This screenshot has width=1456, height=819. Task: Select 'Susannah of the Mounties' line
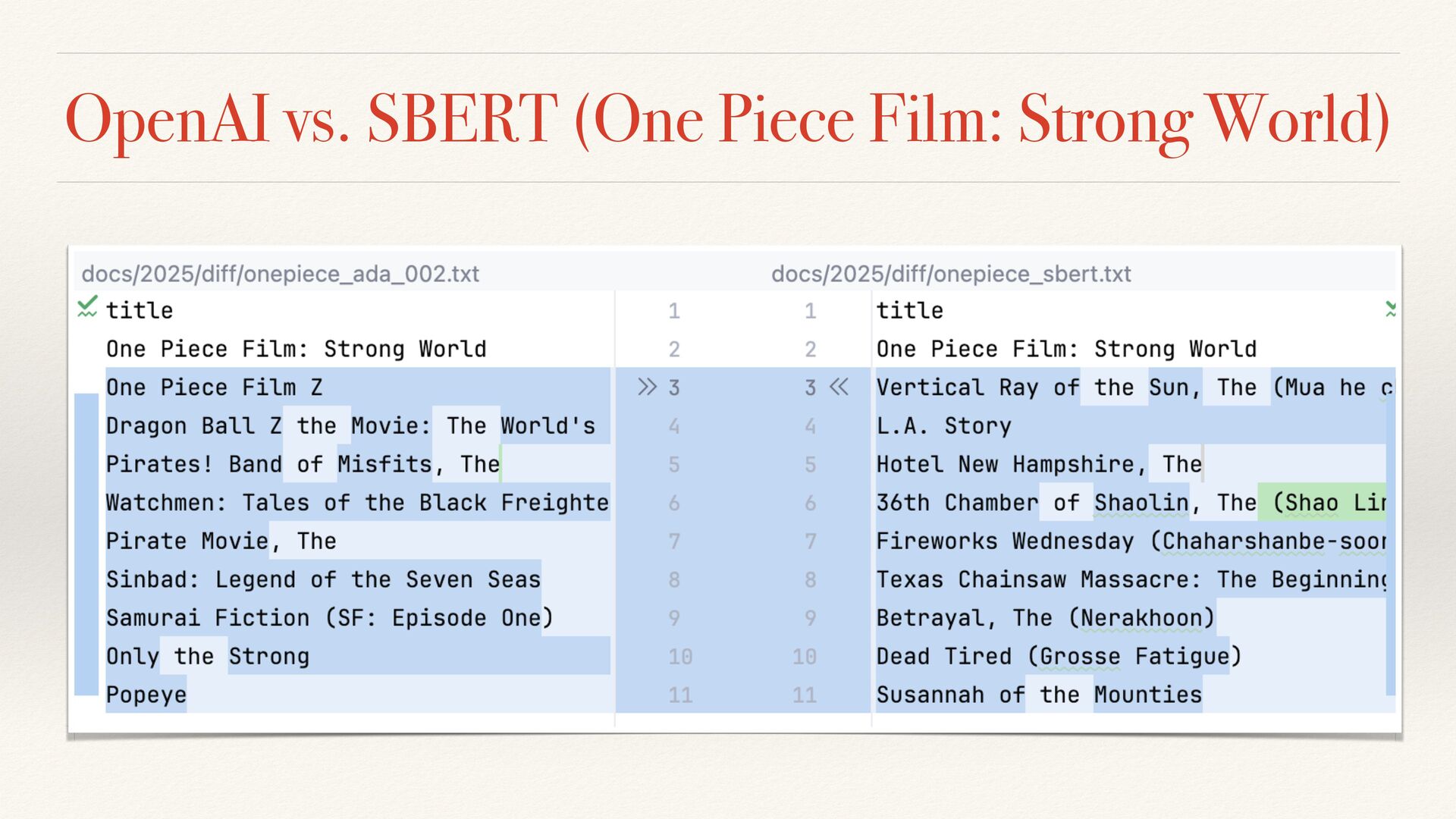pyautogui.click(x=1039, y=695)
